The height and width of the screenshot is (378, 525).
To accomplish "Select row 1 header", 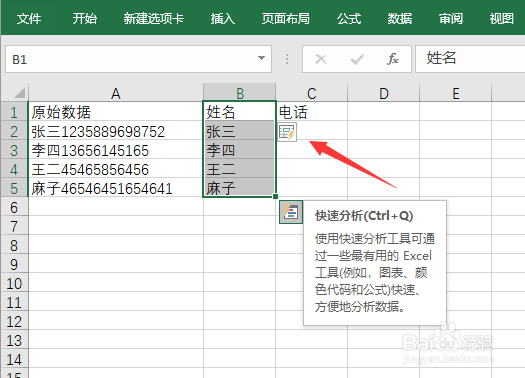I will pos(14,112).
